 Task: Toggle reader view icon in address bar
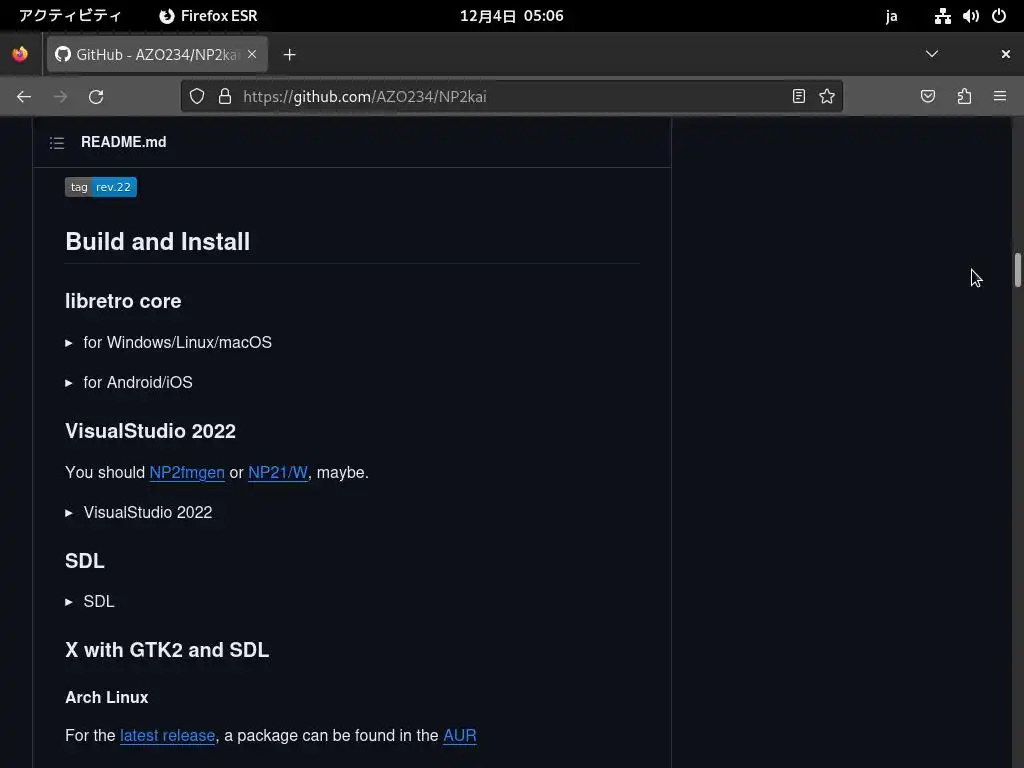click(798, 97)
